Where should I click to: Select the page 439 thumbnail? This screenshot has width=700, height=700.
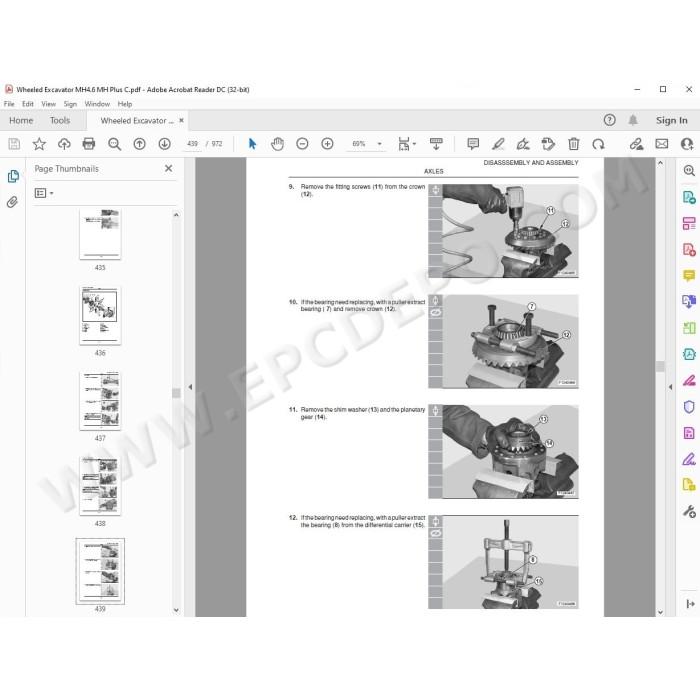click(x=100, y=571)
